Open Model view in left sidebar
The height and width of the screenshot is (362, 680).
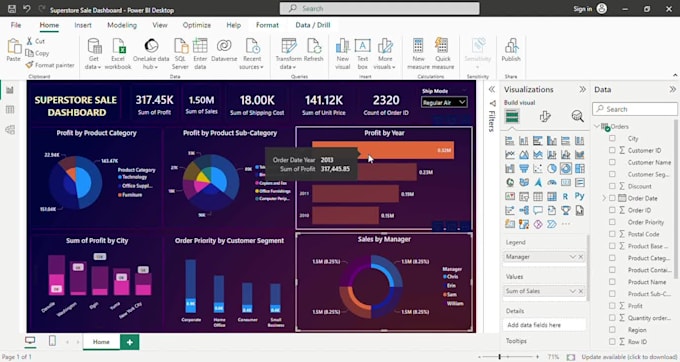click(10, 129)
